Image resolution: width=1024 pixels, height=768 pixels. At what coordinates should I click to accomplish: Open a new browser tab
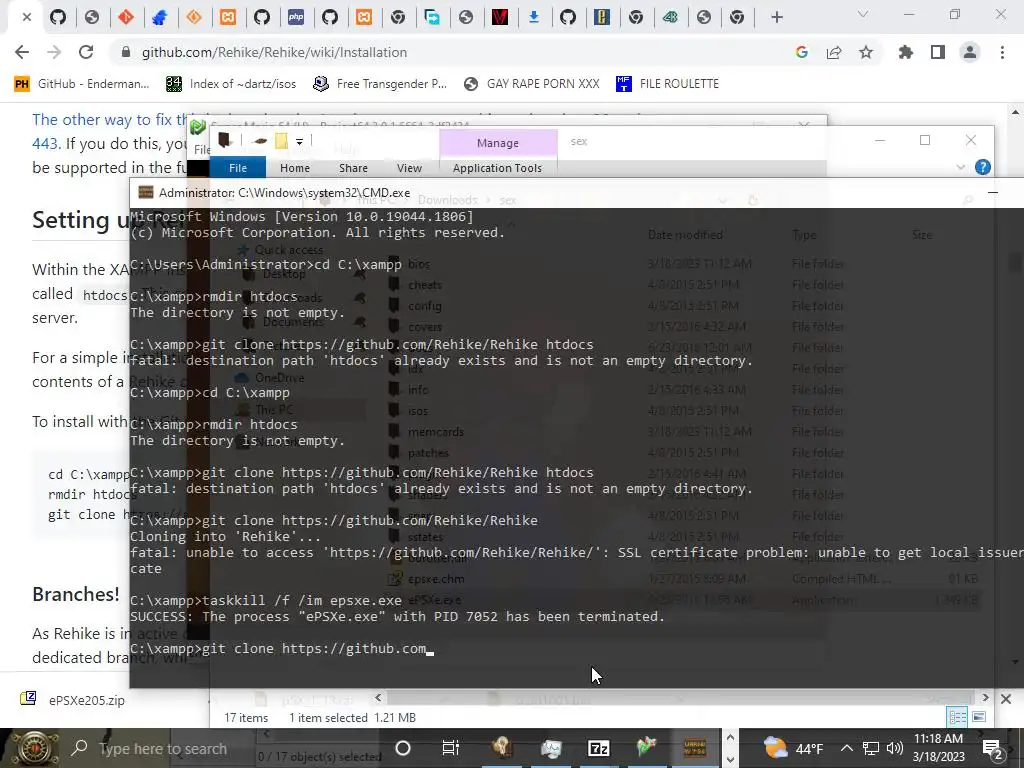776,17
